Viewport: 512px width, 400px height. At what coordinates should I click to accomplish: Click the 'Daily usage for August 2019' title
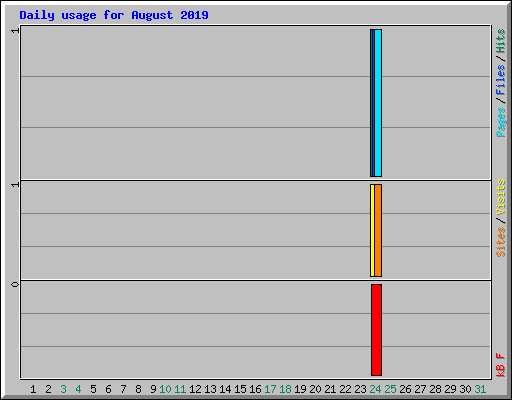[114, 16]
